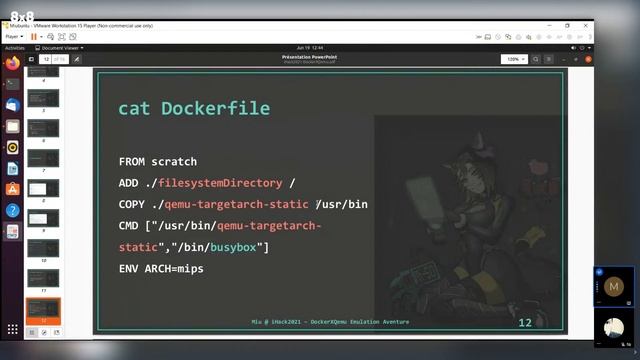Viewport: 640px width, 360px height.
Task: Click slide number 12 in footer
Action: point(525,323)
